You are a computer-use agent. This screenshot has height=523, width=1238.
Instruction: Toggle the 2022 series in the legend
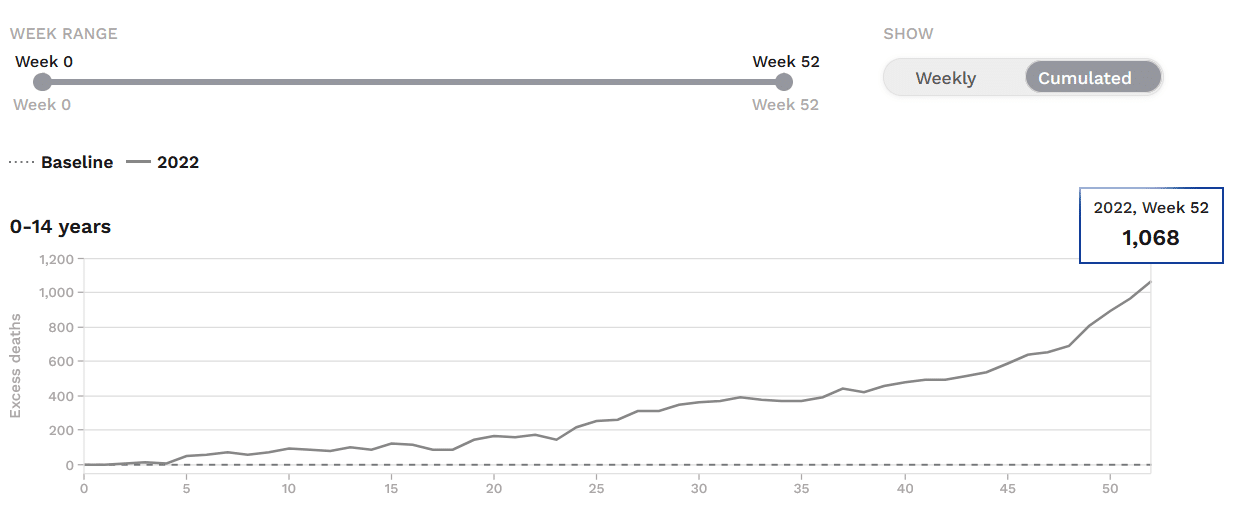pyautogui.click(x=163, y=162)
